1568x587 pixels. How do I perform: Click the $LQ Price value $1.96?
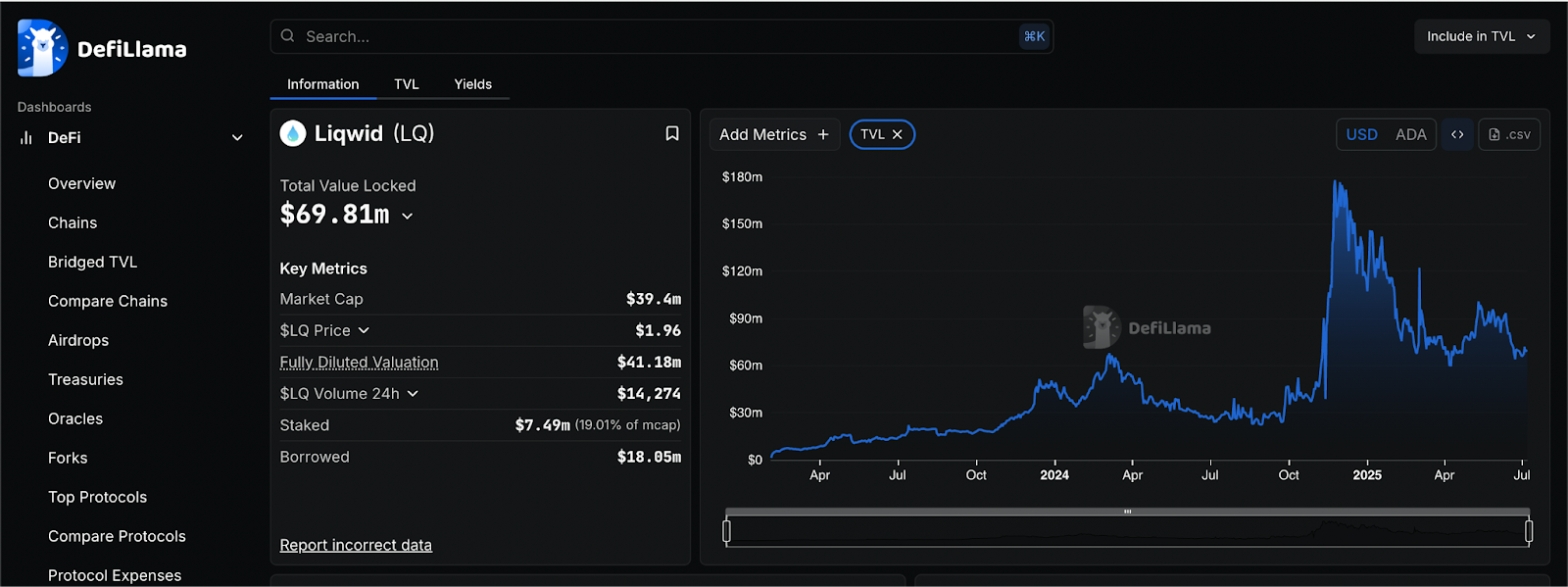(658, 330)
